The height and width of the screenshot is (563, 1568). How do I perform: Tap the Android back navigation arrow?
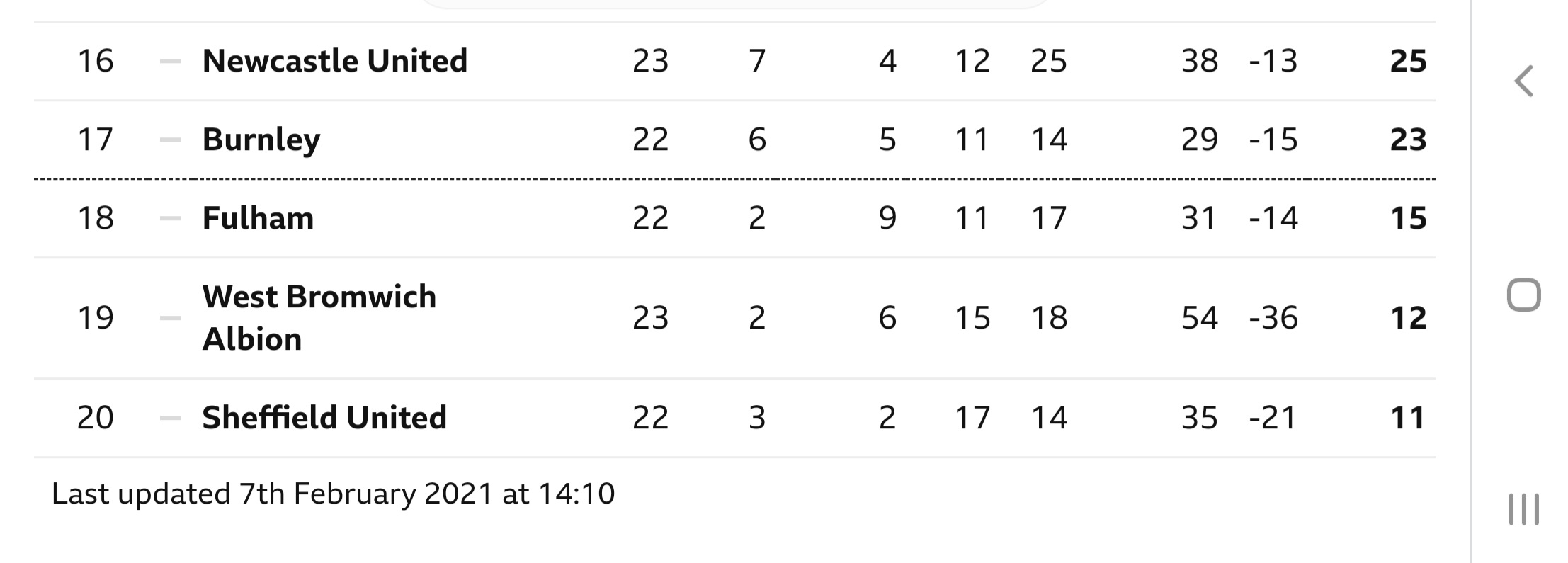(x=1523, y=81)
